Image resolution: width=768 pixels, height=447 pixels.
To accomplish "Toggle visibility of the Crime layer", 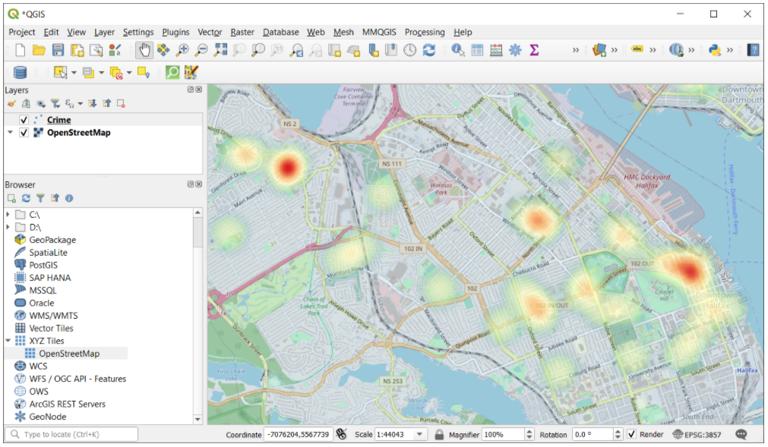I will point(24,120).
